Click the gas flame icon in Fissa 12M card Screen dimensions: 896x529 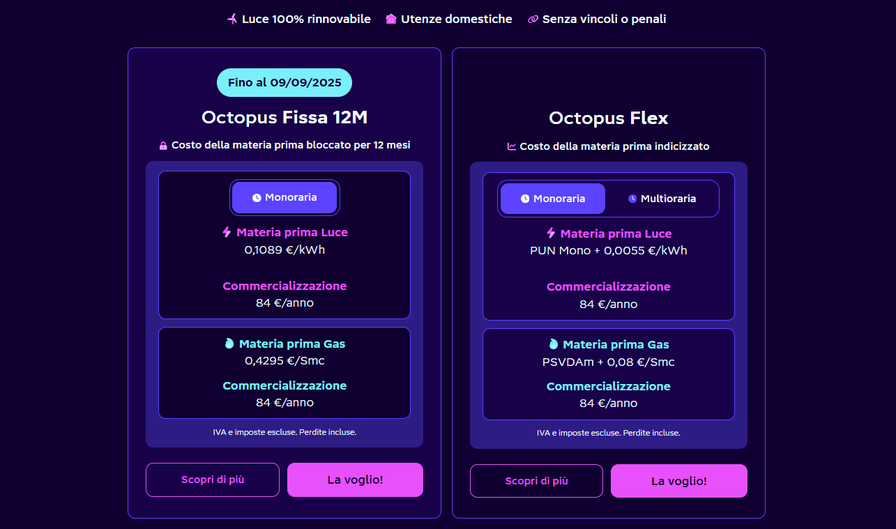pyautogui.click(x=229, y=344)
